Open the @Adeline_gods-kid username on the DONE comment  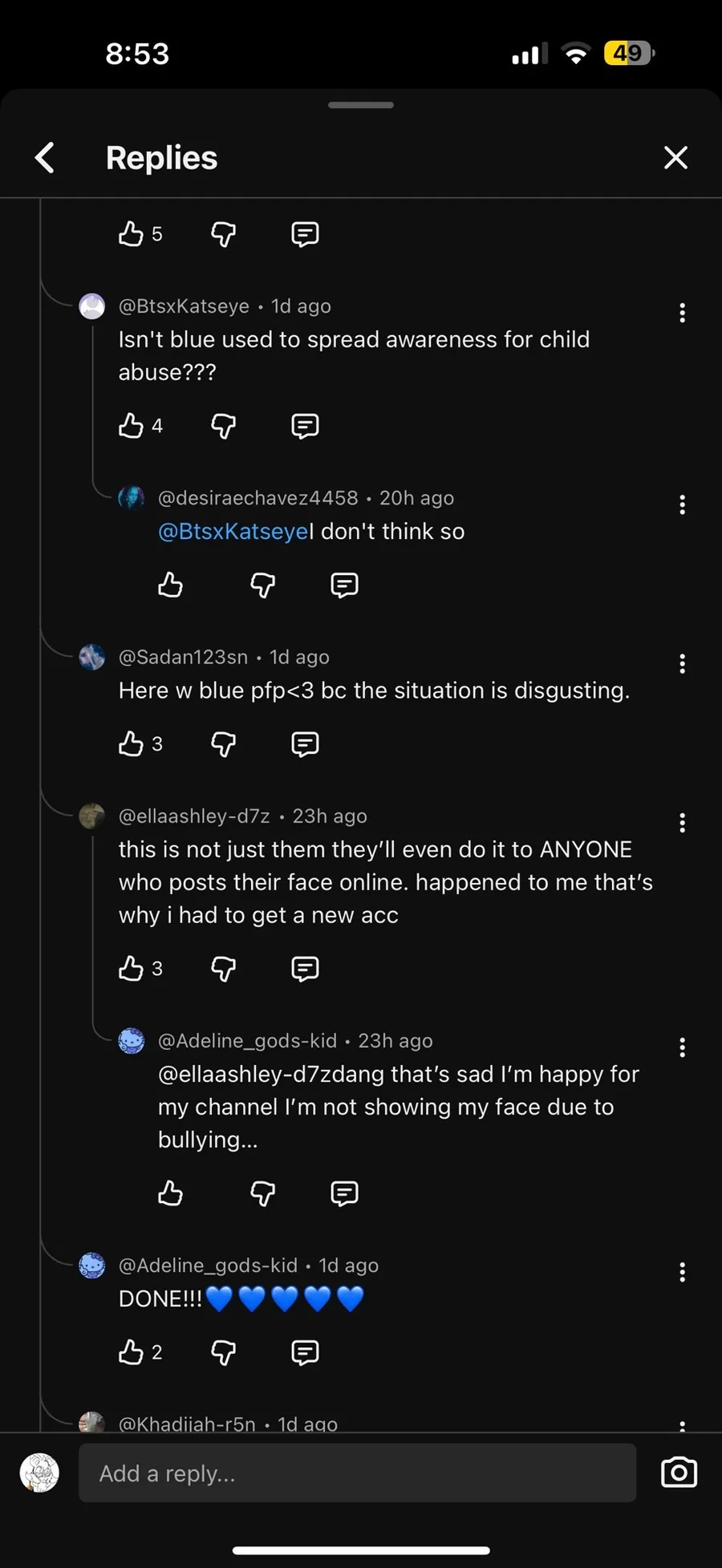[x=208, y=1266]
